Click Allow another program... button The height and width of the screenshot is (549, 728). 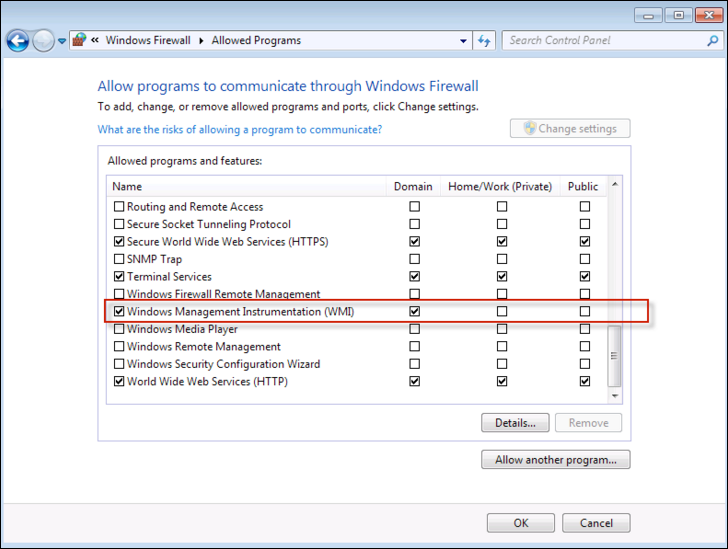pyautogui.click(x=555, y=460)
